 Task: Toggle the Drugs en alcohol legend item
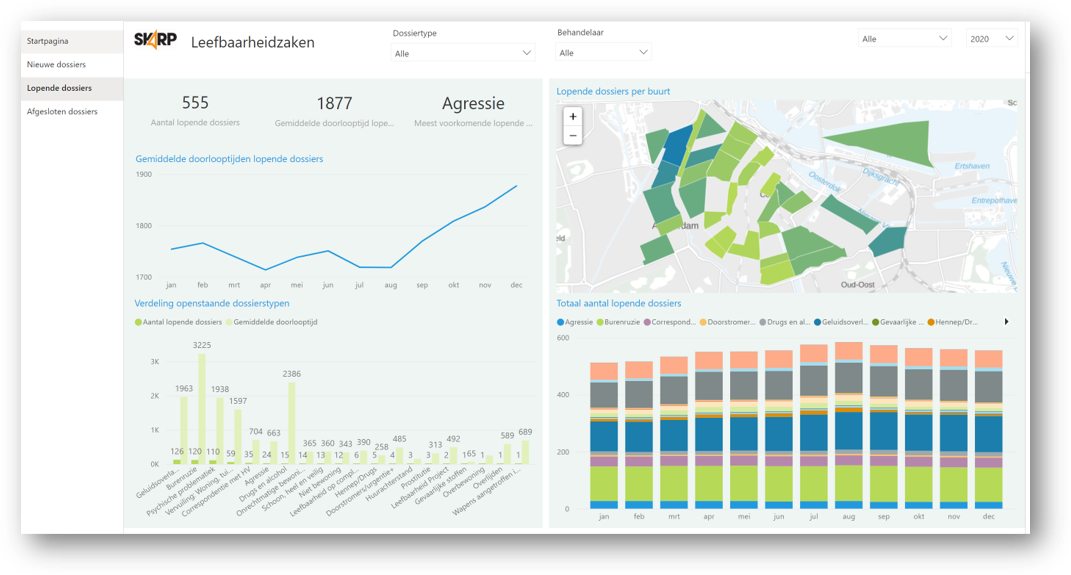(x=763, y=322)
